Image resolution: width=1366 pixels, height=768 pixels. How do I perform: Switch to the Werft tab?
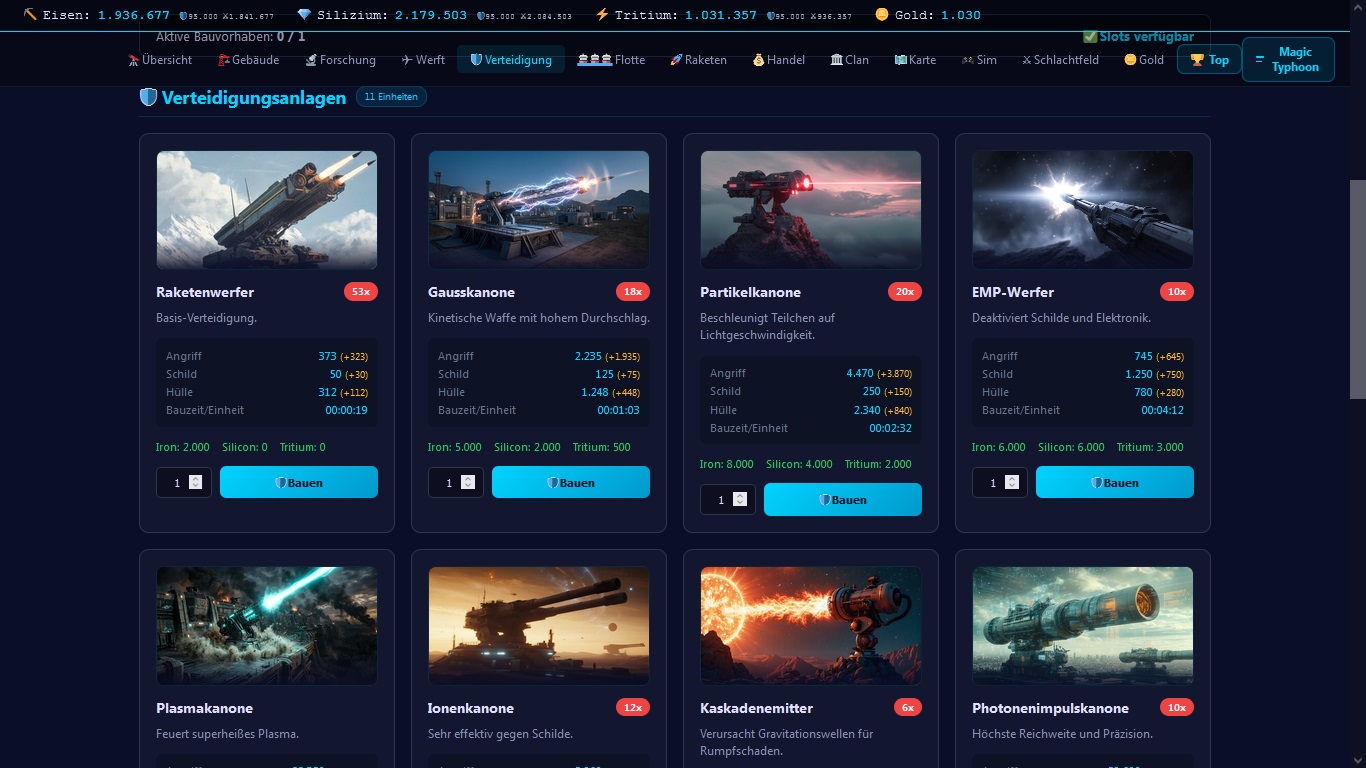click(x=423, y=60)
